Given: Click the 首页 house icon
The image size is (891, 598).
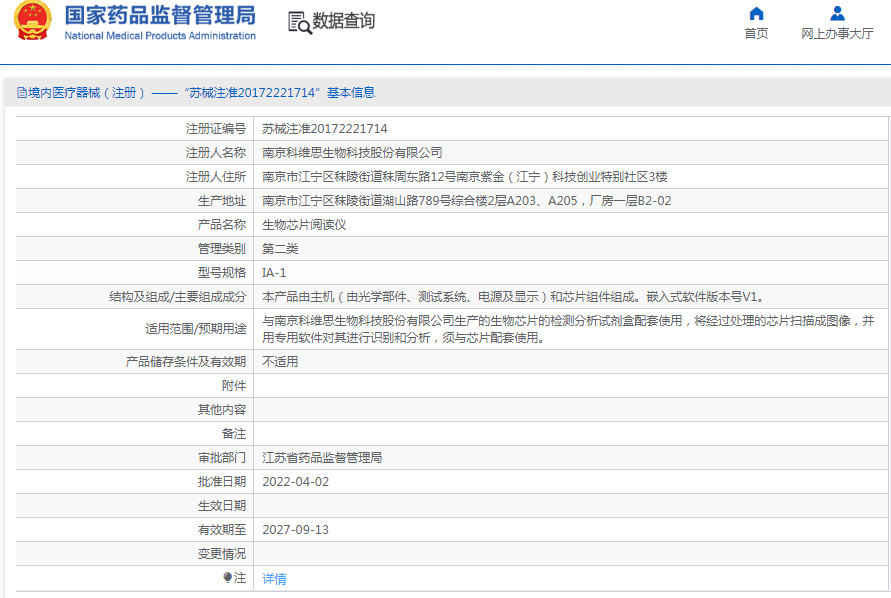Looking at the screenshot, I should pos(756,12).
